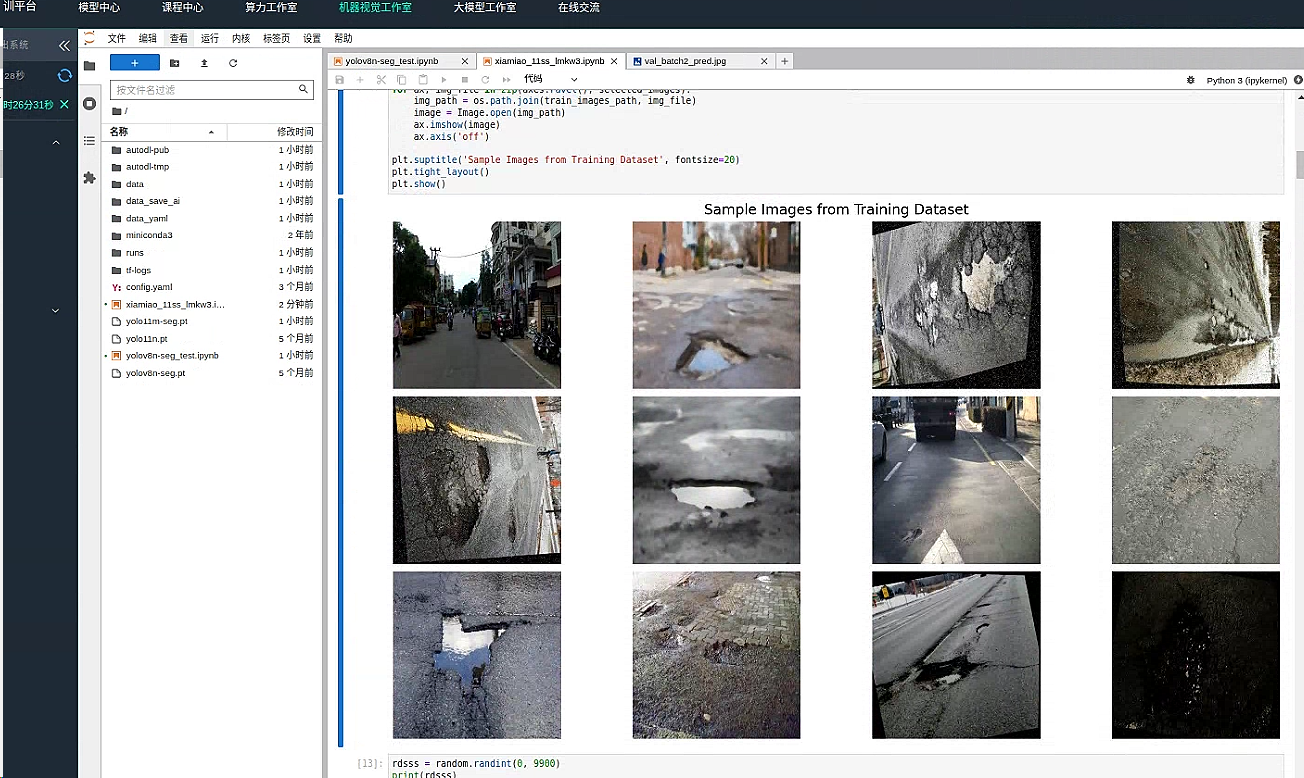
Task: Collapse the platform sidebar with double chevron
Action: point(64,45)
